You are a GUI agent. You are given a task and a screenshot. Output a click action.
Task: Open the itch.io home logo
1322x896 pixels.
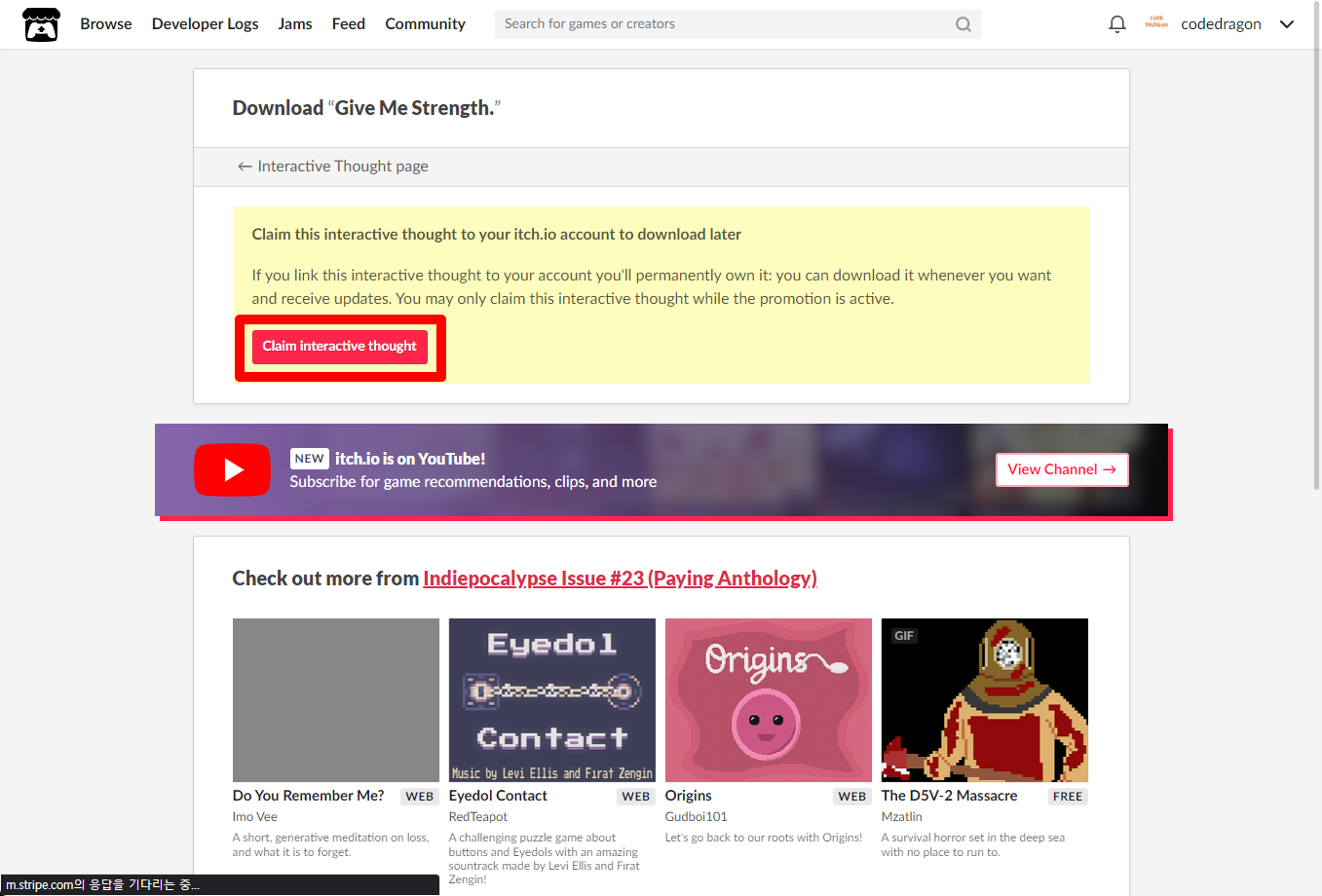[x=41, y=24]
